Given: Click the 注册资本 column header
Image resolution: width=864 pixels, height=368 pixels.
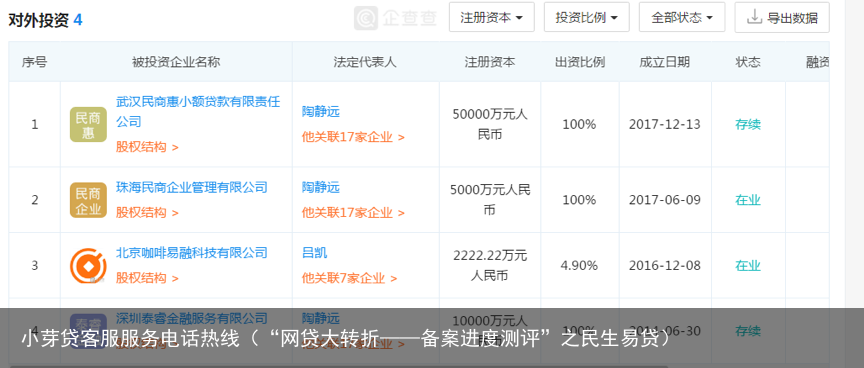Looking at the screenshot, I should 490,62.
